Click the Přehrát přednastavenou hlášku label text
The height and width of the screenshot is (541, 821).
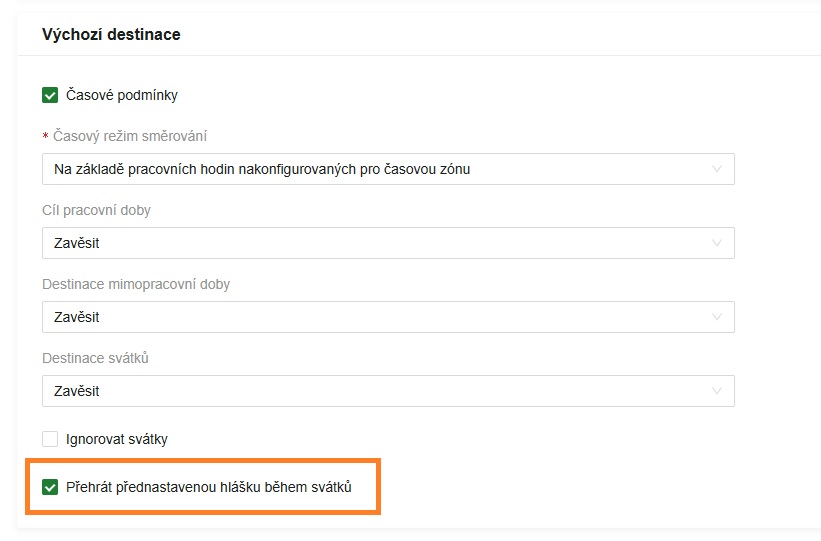coord(209,488)
